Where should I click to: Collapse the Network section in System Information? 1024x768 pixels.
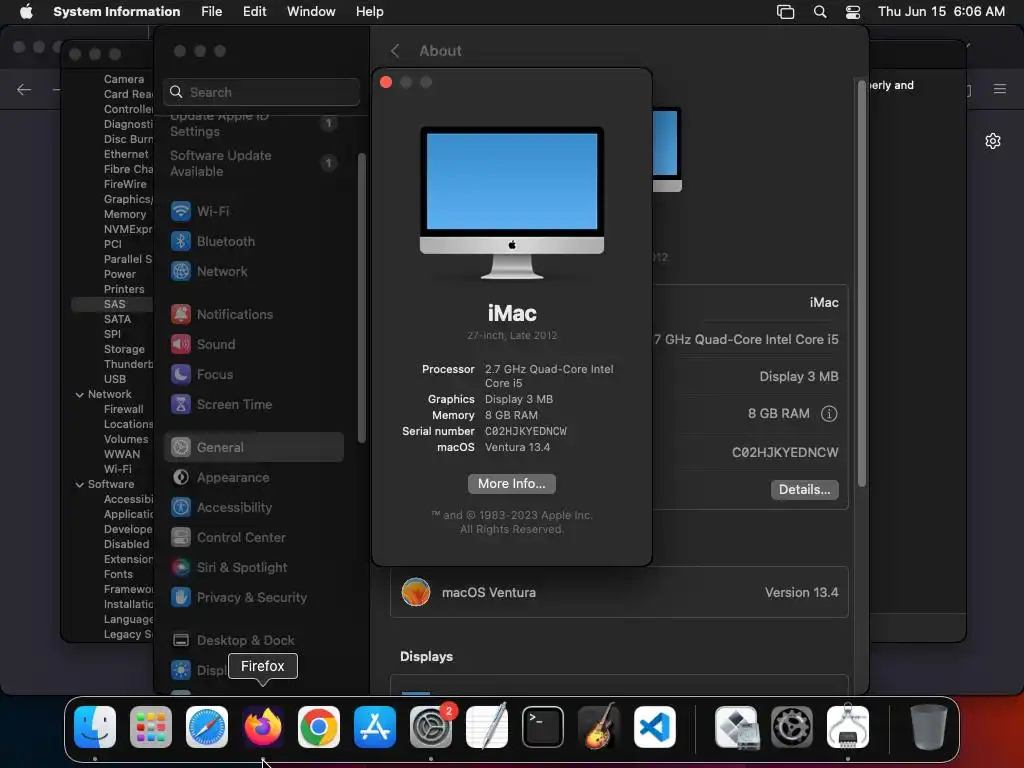point(80,395)
